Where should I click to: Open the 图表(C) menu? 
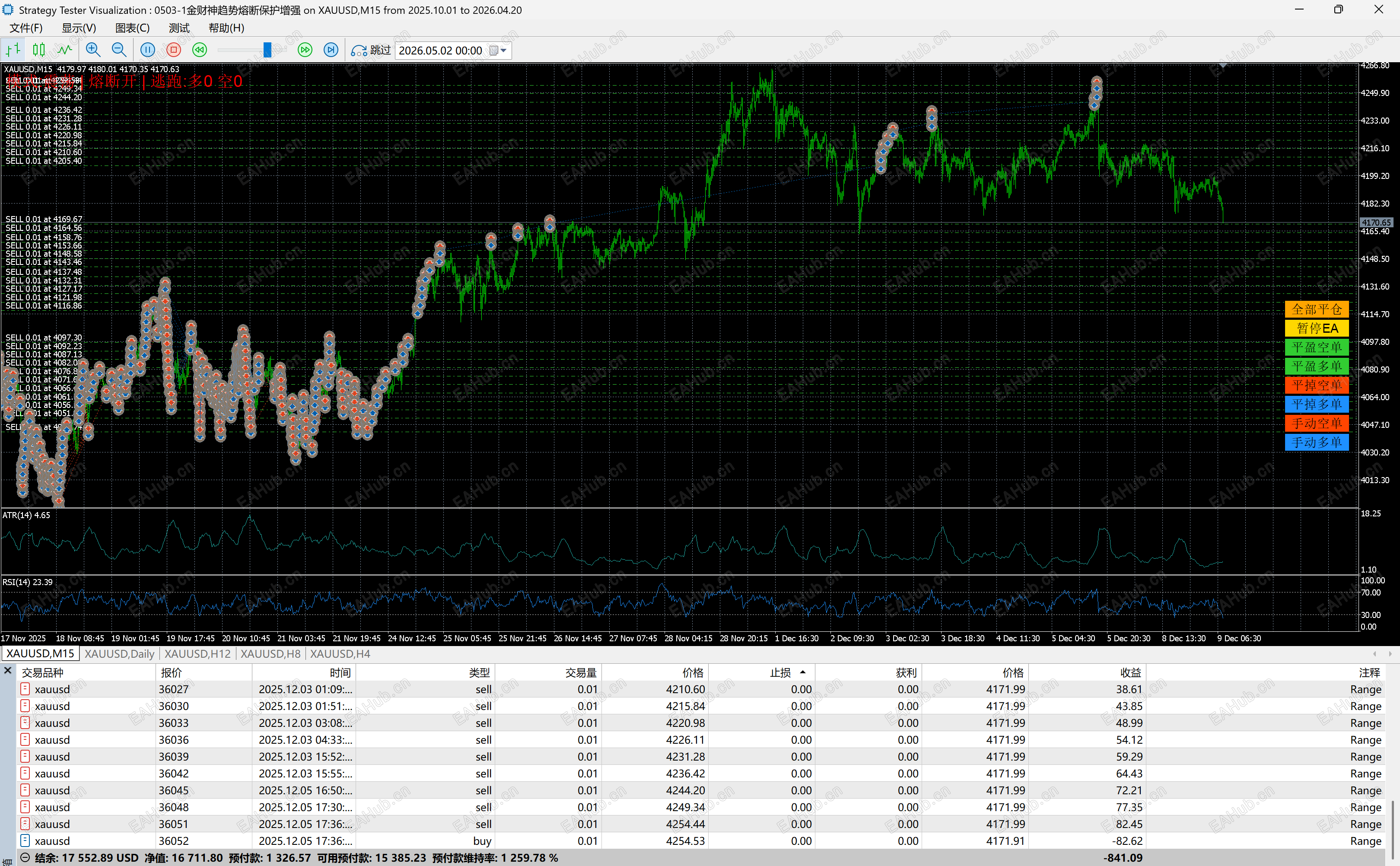pos(132,28)
